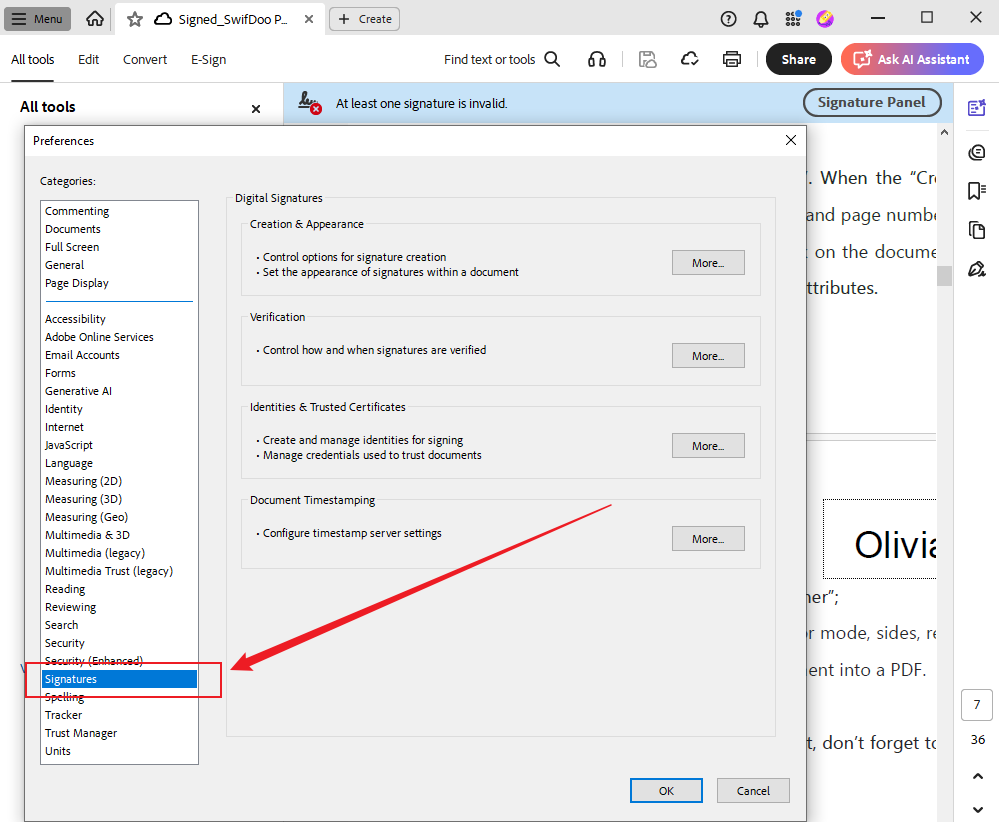This screenshot has height=822, width=999.
Task: Select the Fill & Sign pen icon
Action: point(975,268)
